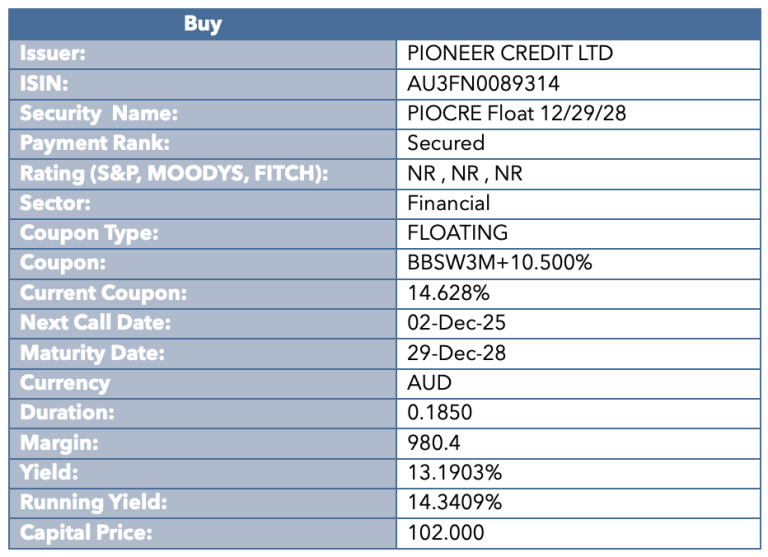Select the yield value 13.1903%
This screenshot has width=768, height=557.
[x=456, y=473]
